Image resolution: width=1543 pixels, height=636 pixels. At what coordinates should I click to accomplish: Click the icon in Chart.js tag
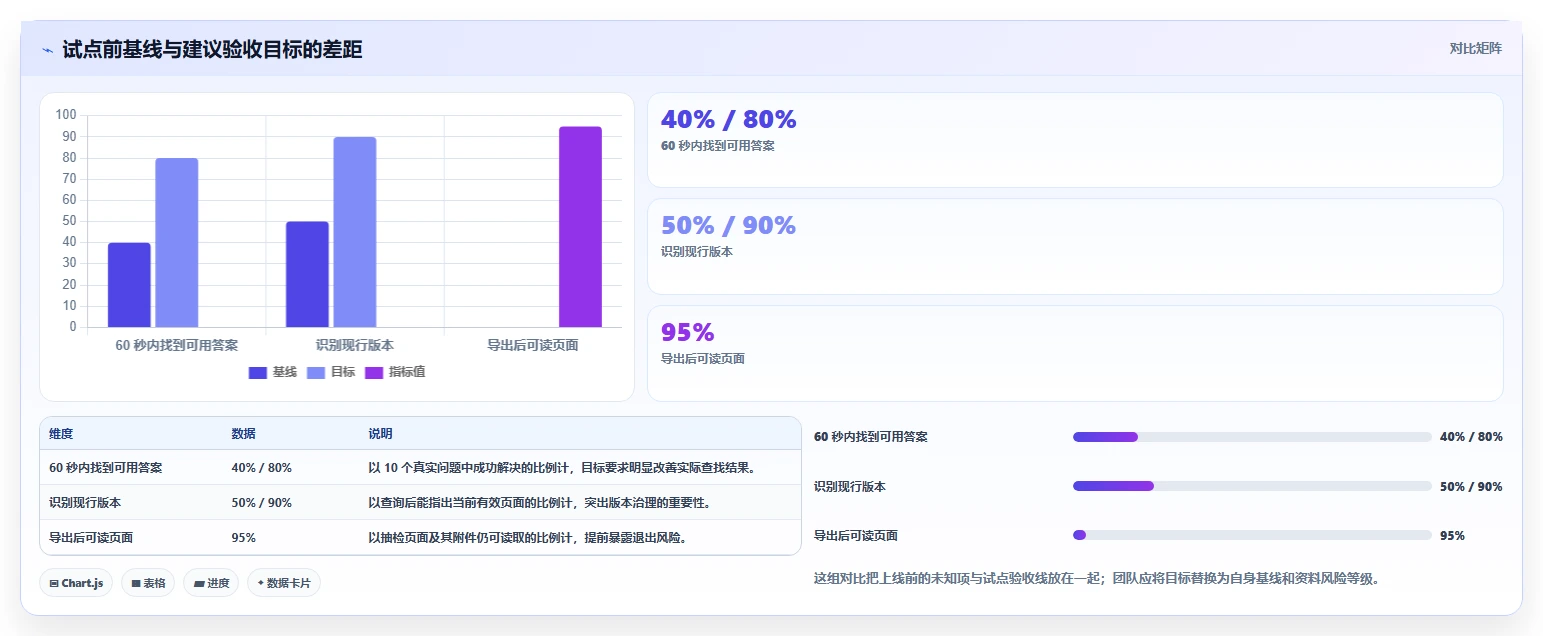[53, 583]
